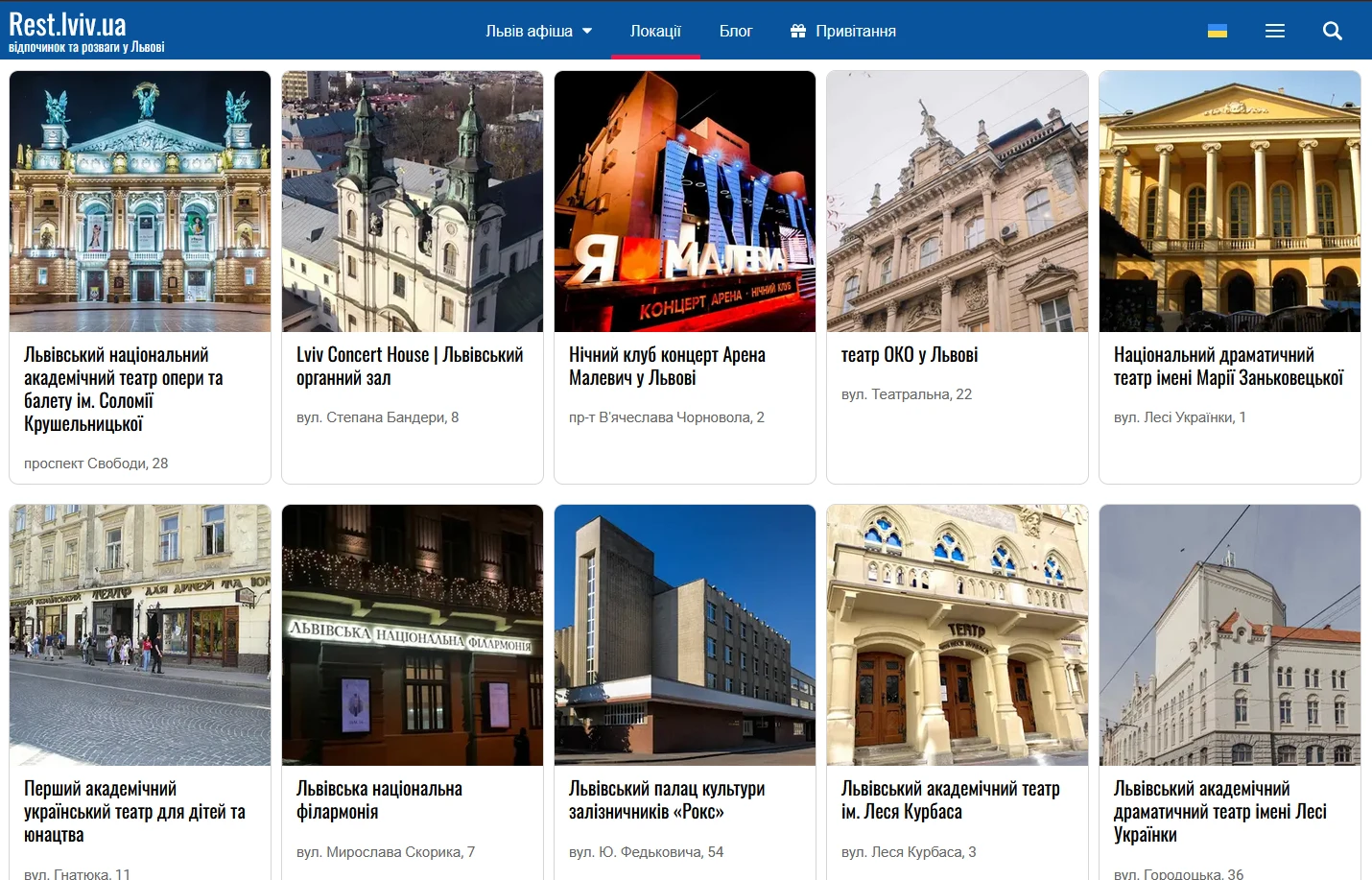
Task: Click the театр імені Марії Заньковецької link
Action: [1227, 365]
